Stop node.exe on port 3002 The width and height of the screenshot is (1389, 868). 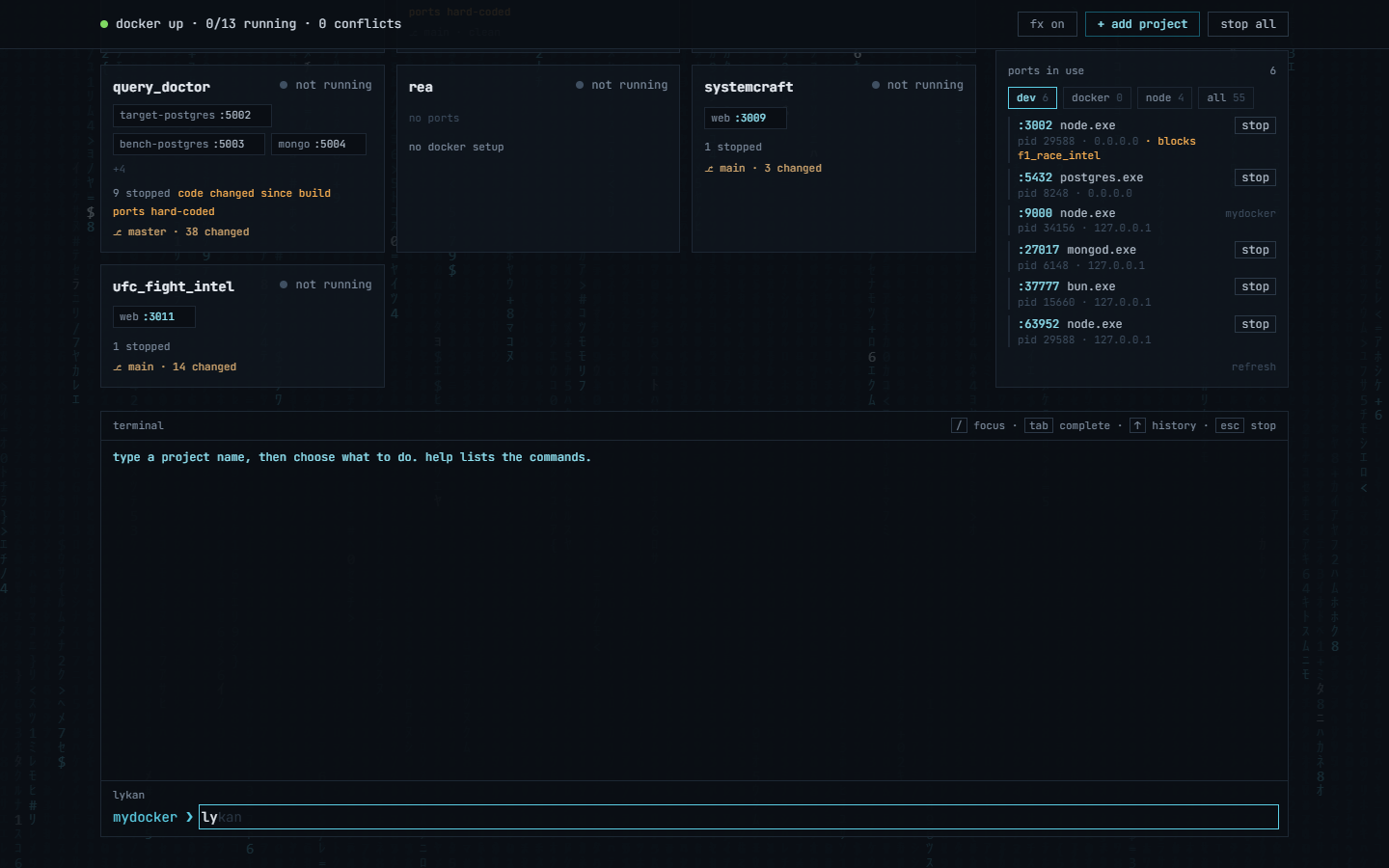click(x=1255, y=125)
